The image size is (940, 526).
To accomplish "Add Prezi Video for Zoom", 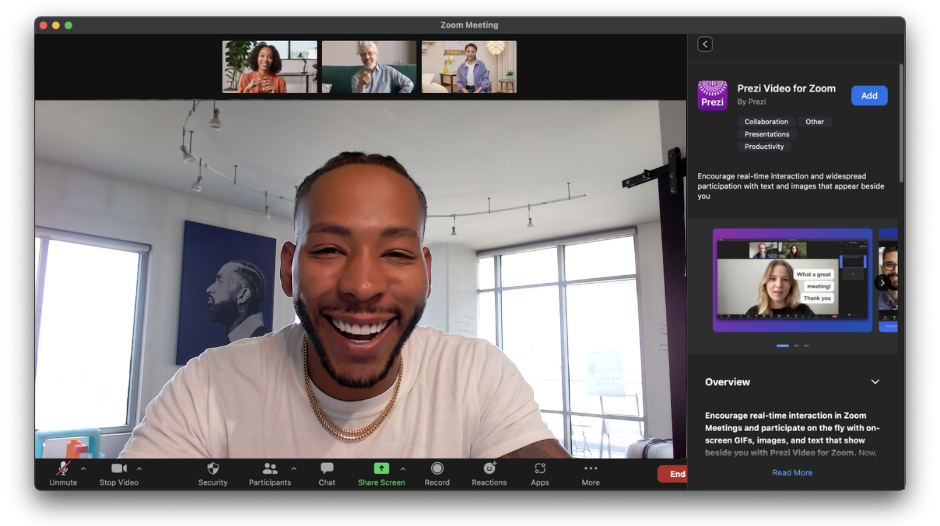I will click(869, 95).
